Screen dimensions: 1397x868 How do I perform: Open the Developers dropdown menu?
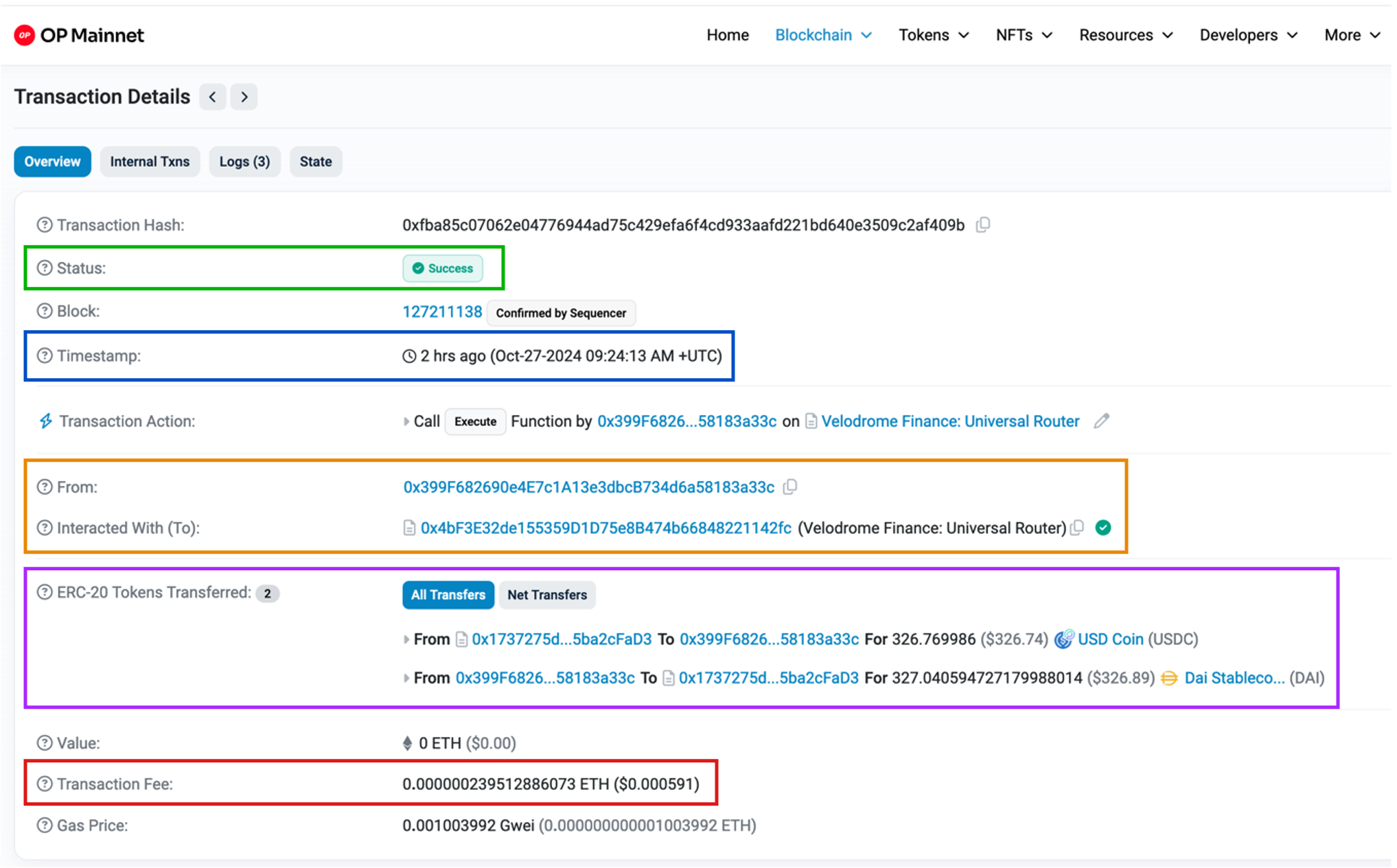point(1249,35)
